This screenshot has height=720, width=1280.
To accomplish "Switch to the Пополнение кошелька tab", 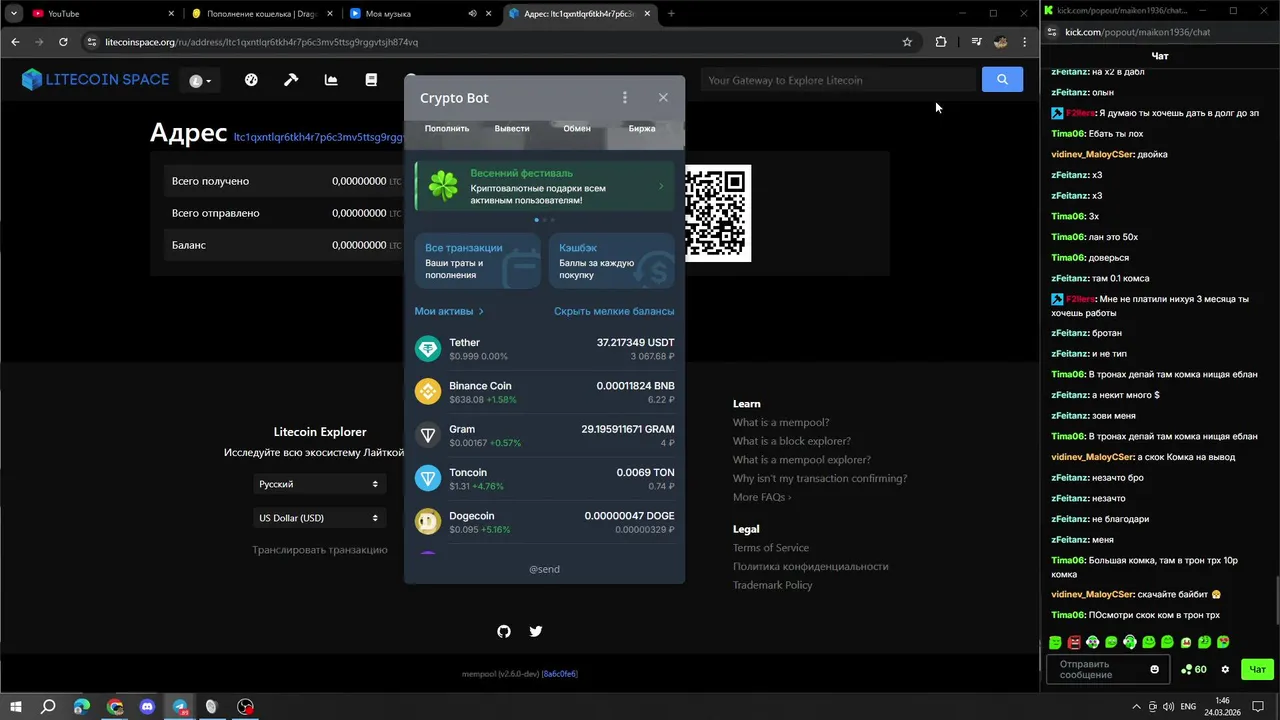I will tap(260, 14).
